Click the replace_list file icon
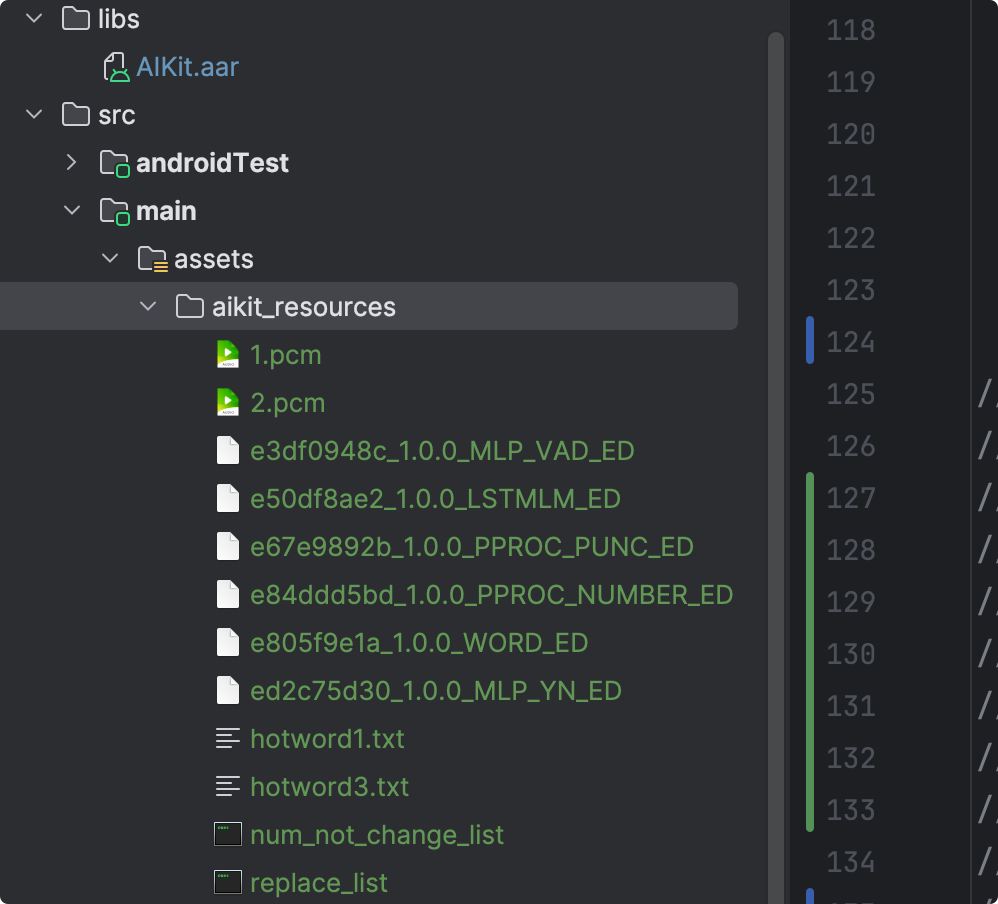The width and height of the screenshot is (998, 904). pyautogui.click(x=227, y=882)
